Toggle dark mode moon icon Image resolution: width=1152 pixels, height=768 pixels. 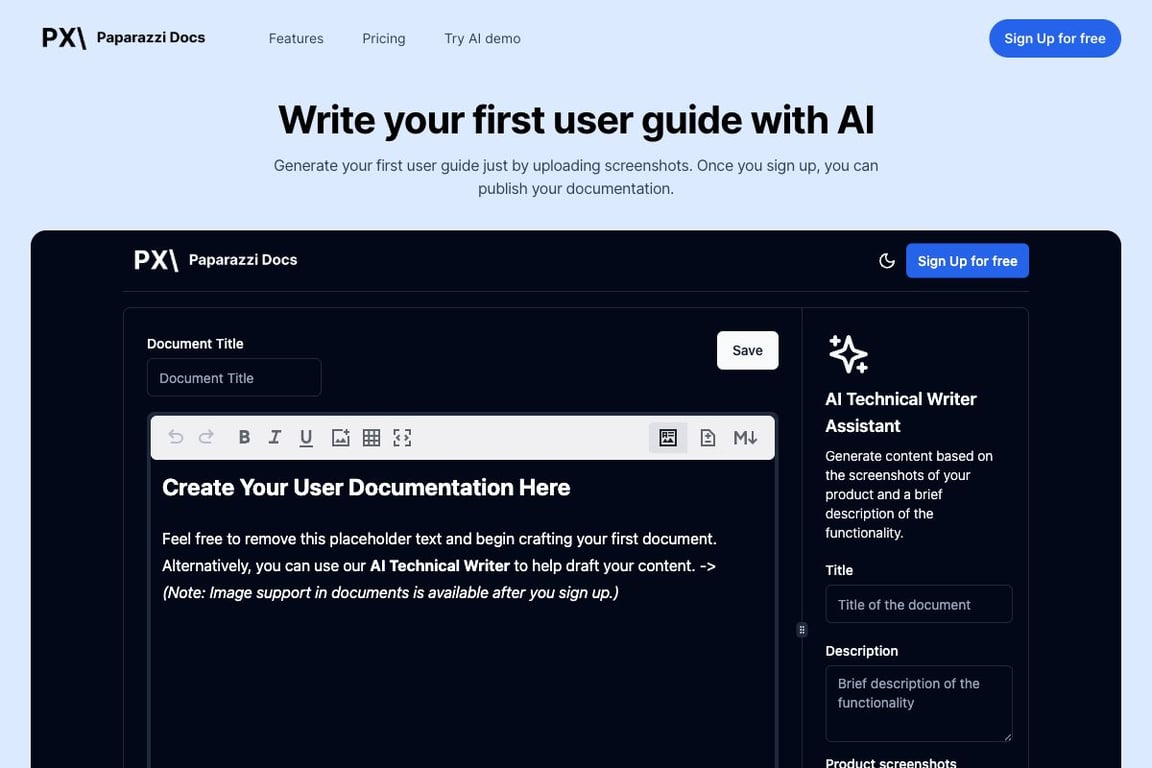887,261
